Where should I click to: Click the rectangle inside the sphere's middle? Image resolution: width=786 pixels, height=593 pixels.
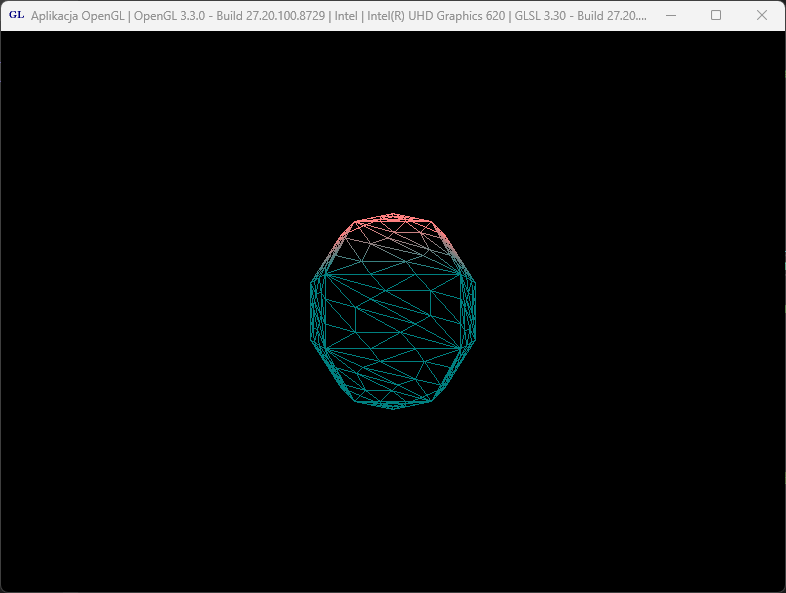pyautogui.click(x=393, y=312)
